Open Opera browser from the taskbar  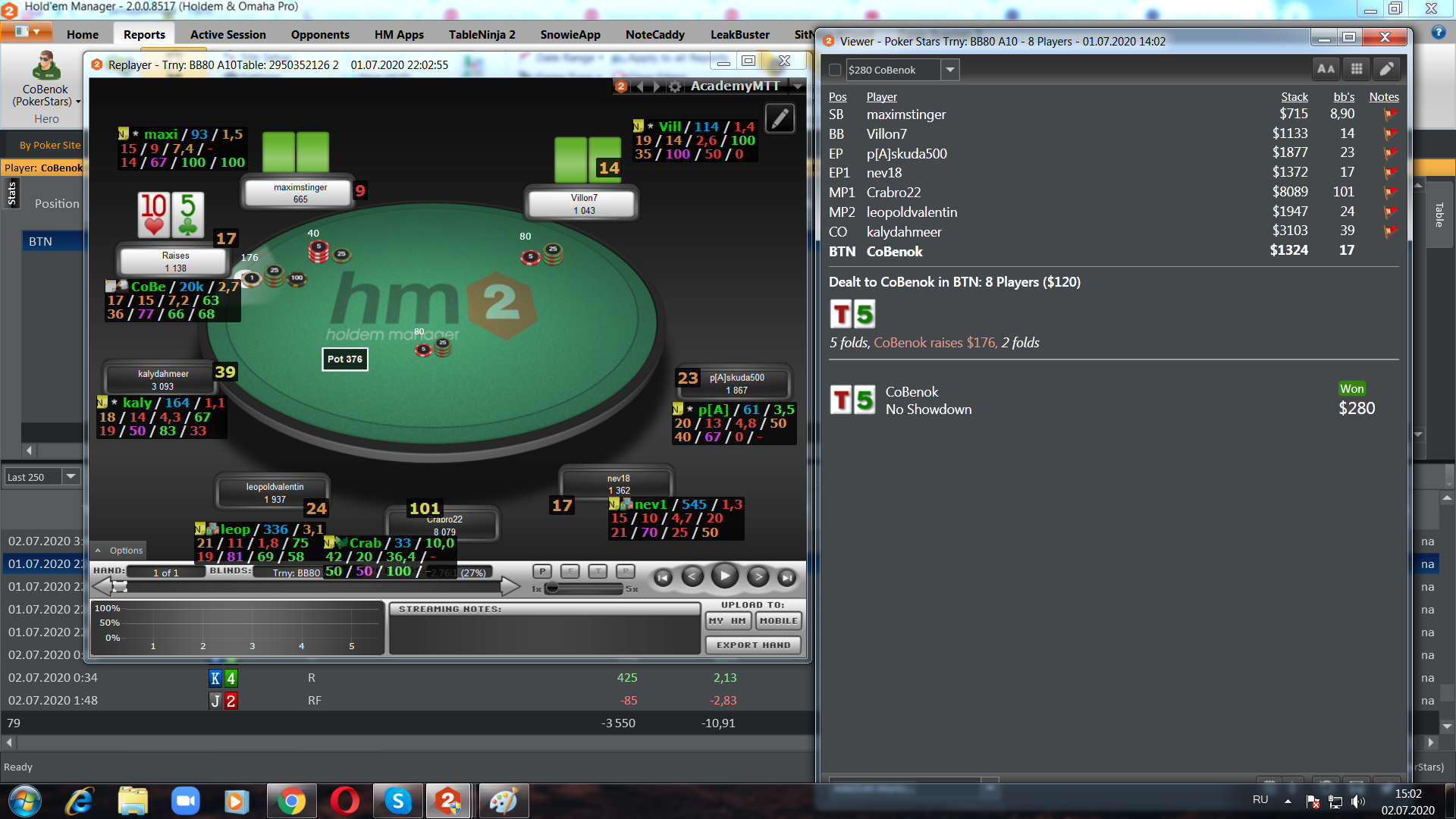coord(344,801)
